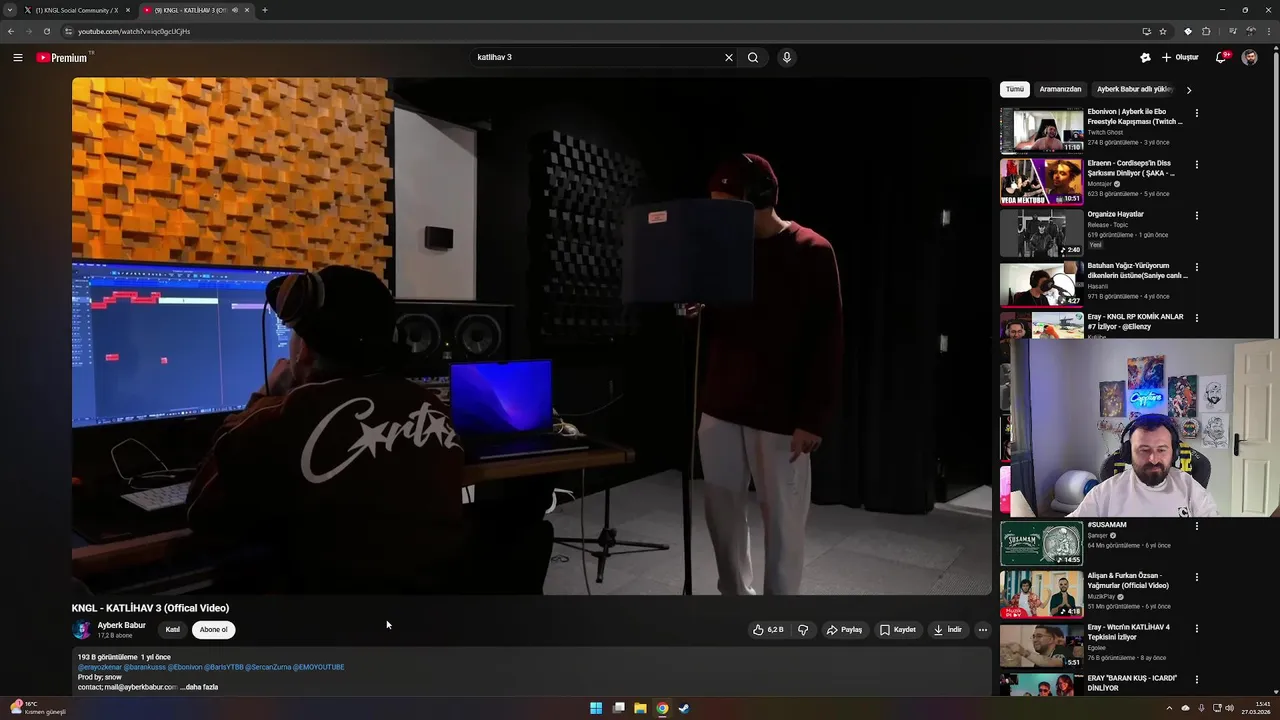
Task: Expand description with ...daha fazla
Action: pos(199,687)
